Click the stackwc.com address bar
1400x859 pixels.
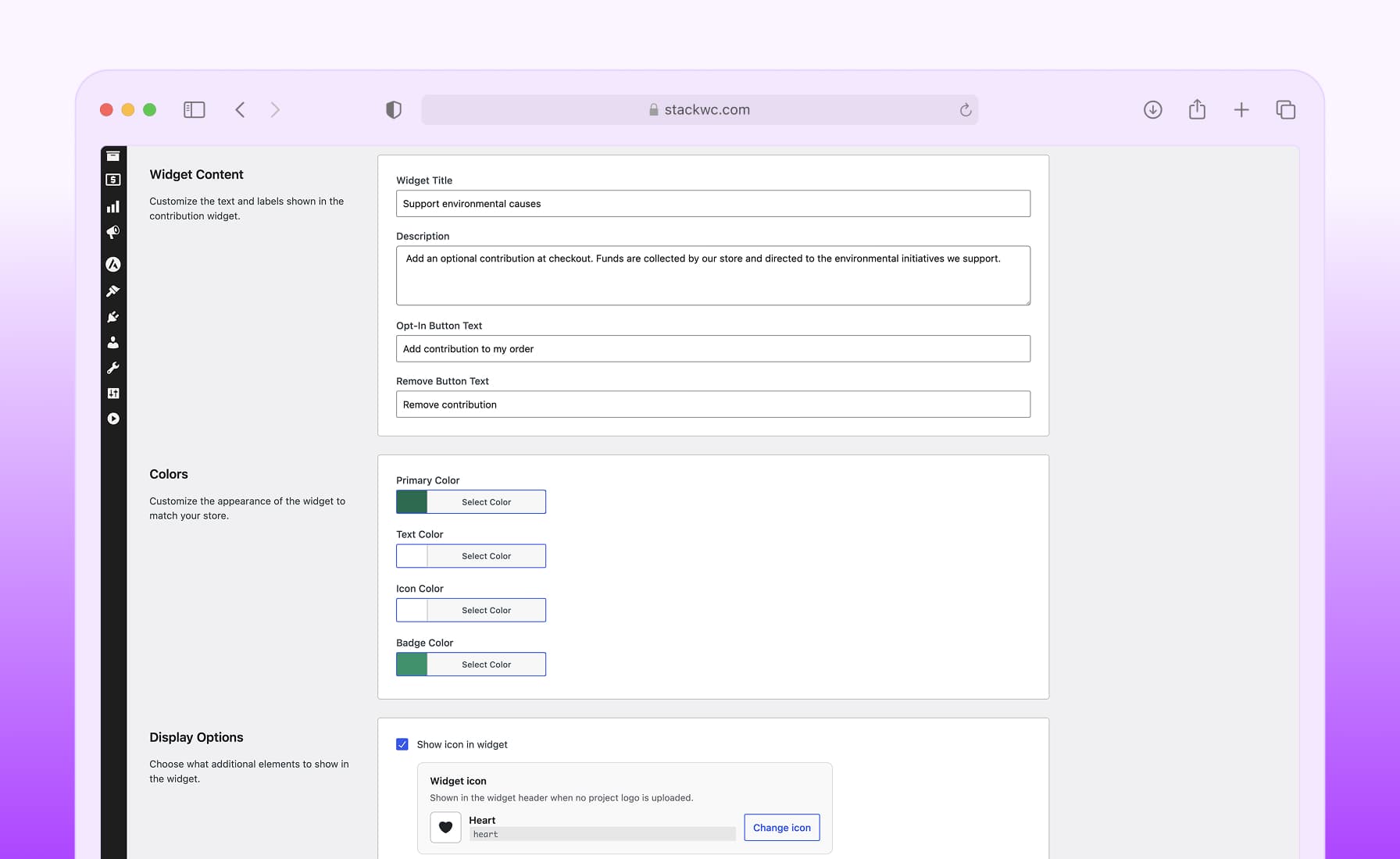click(x=700, y=110)
